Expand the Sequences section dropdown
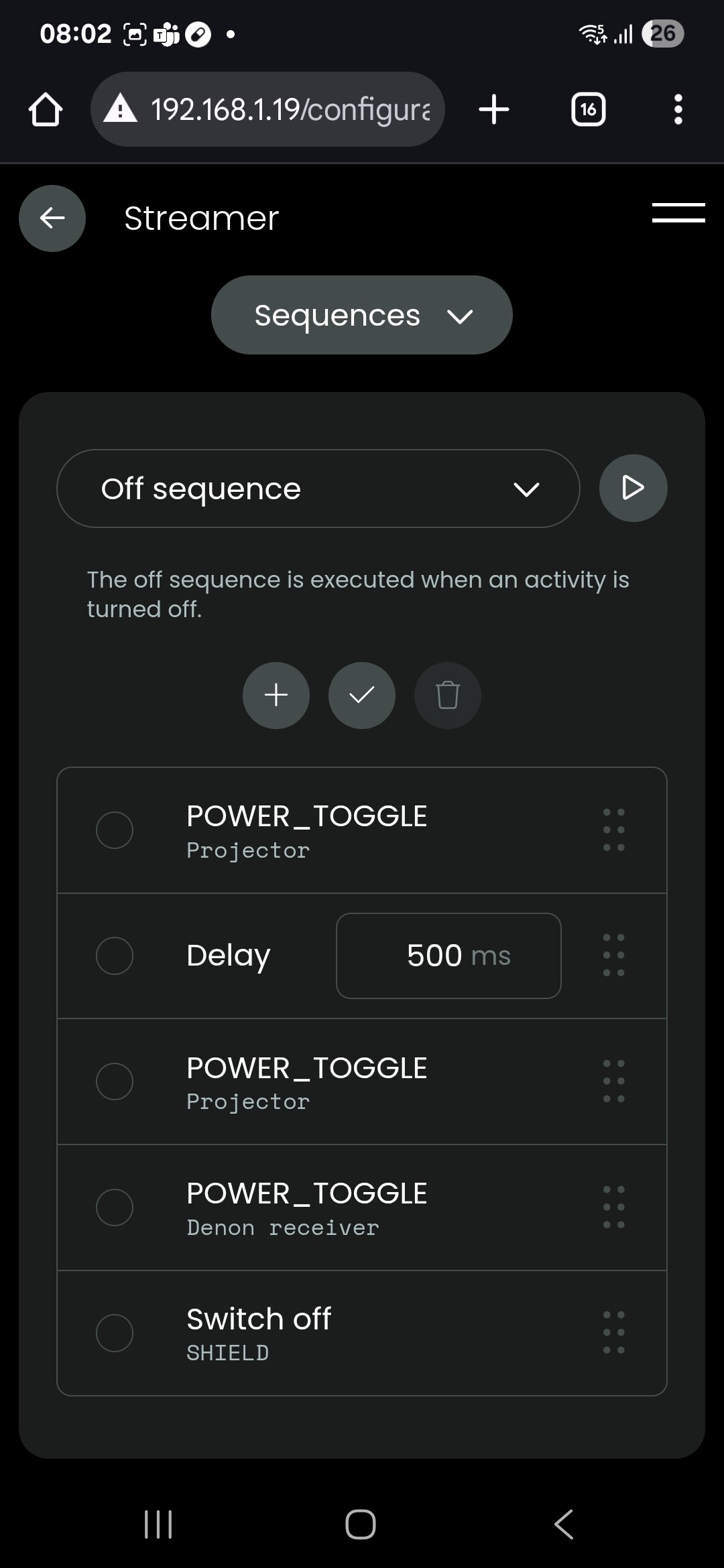The width and height of the screenshot is (724, 1568). click(362, 315)
